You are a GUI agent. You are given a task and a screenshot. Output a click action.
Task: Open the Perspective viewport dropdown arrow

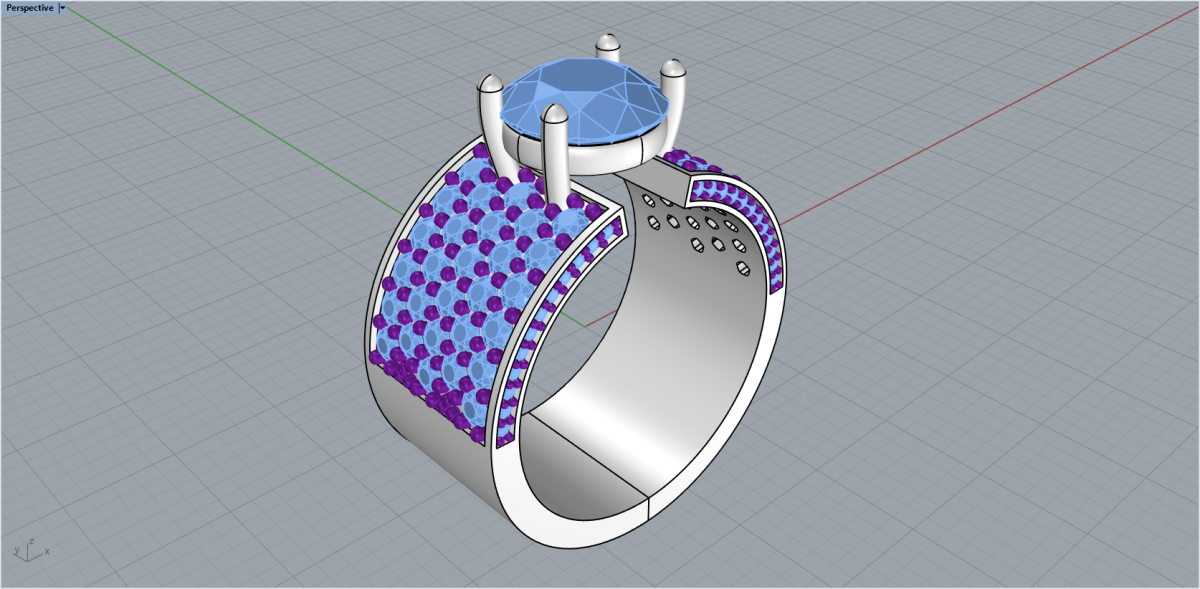63,8
